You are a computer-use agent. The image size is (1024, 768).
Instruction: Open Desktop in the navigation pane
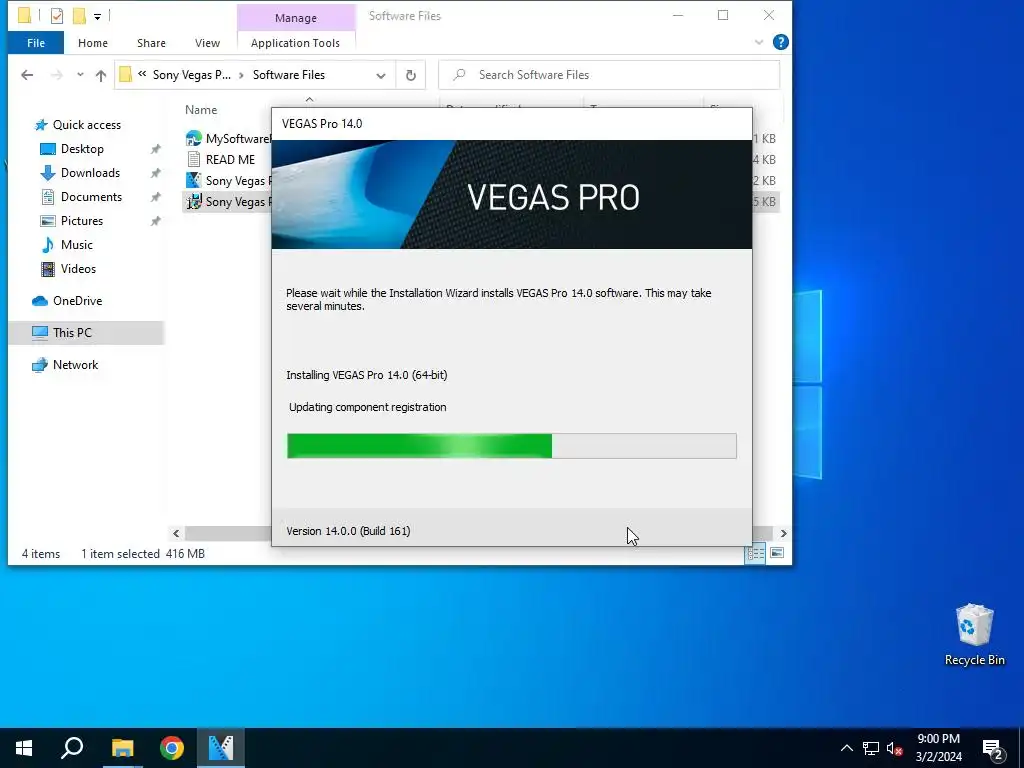coord(82,149)
